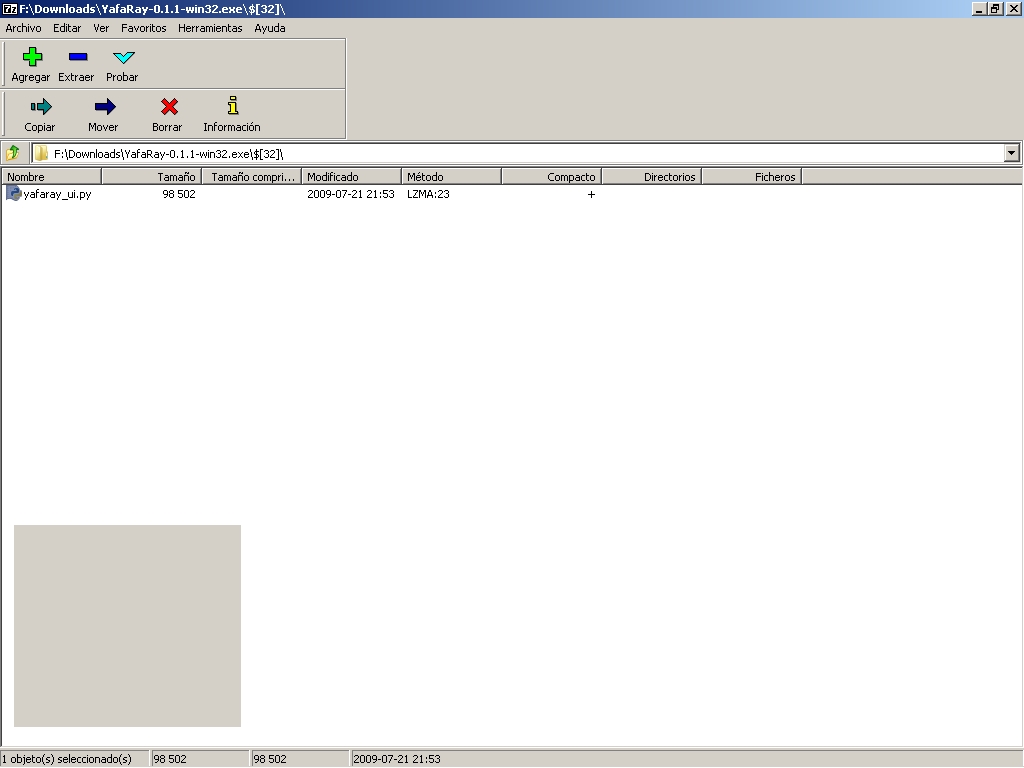Screen dimensions: 1024x768
Task: Click the LZMA:23 method cell
Action: coord(428,194)
